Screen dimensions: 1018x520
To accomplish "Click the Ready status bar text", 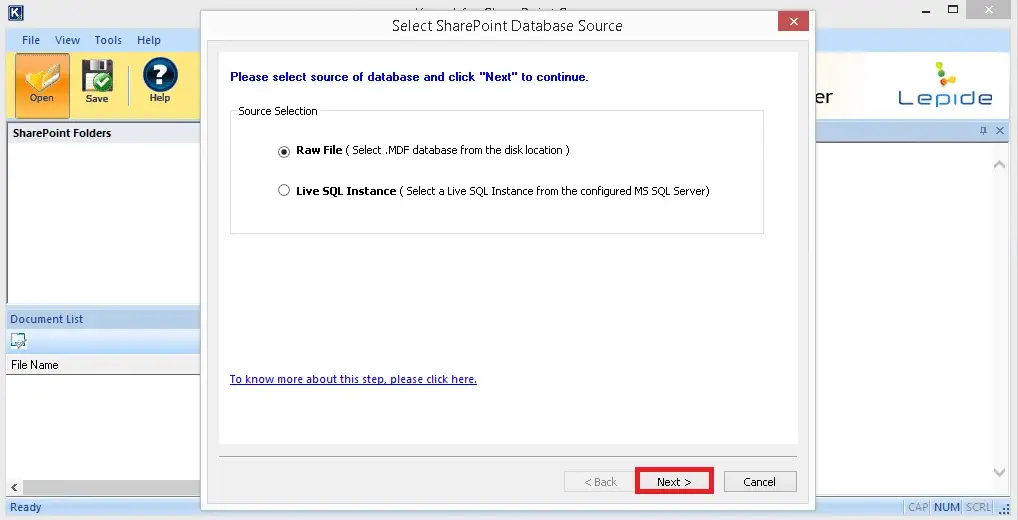I will [x=26, y=507].
